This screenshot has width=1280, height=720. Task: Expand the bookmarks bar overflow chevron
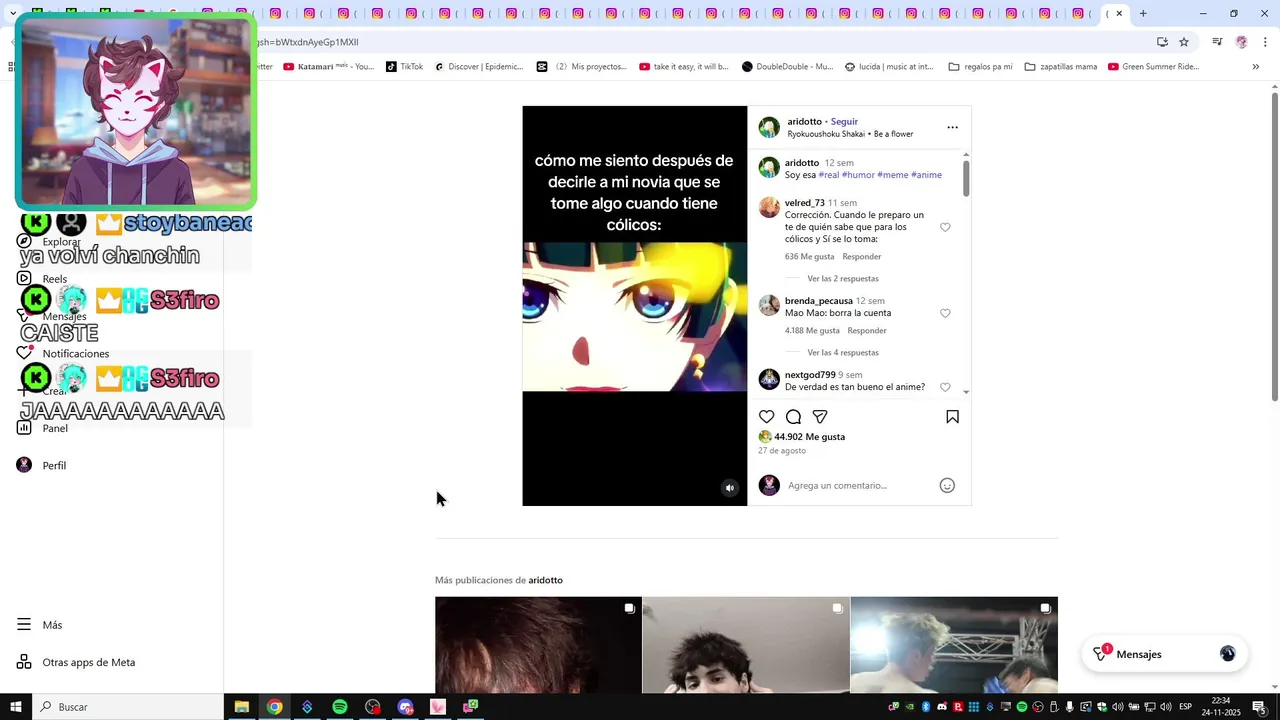pos(1256,67)
